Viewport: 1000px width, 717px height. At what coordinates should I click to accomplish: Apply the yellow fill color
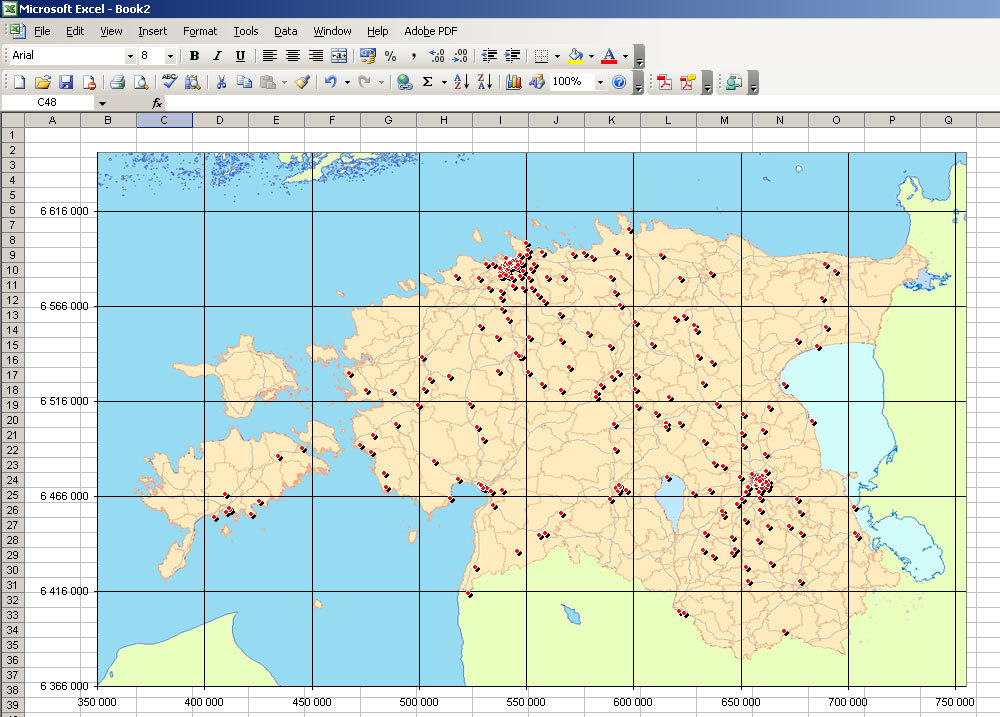575,56
